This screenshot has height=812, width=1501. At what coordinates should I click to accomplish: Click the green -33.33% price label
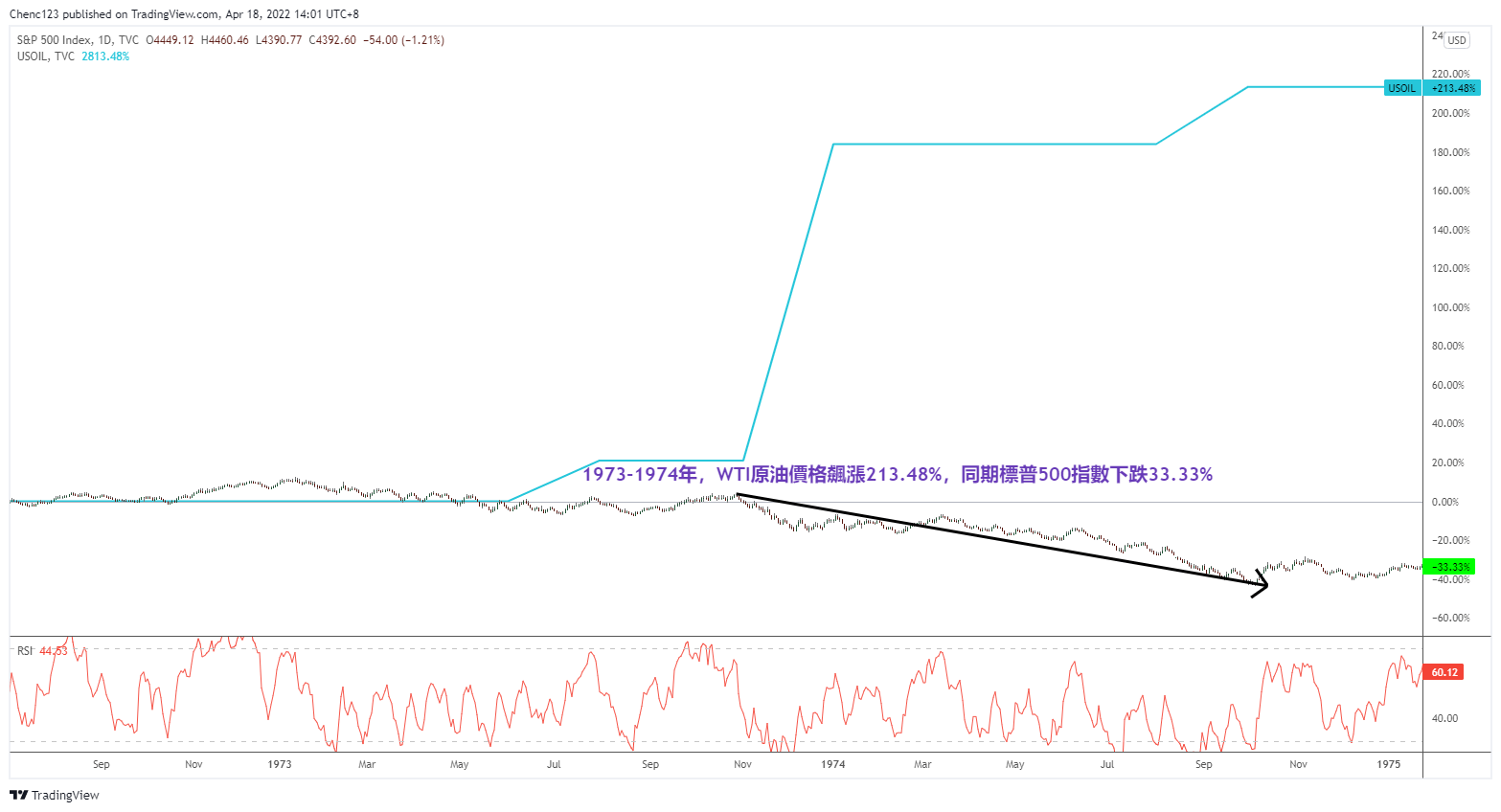[x=1451, y=567]
